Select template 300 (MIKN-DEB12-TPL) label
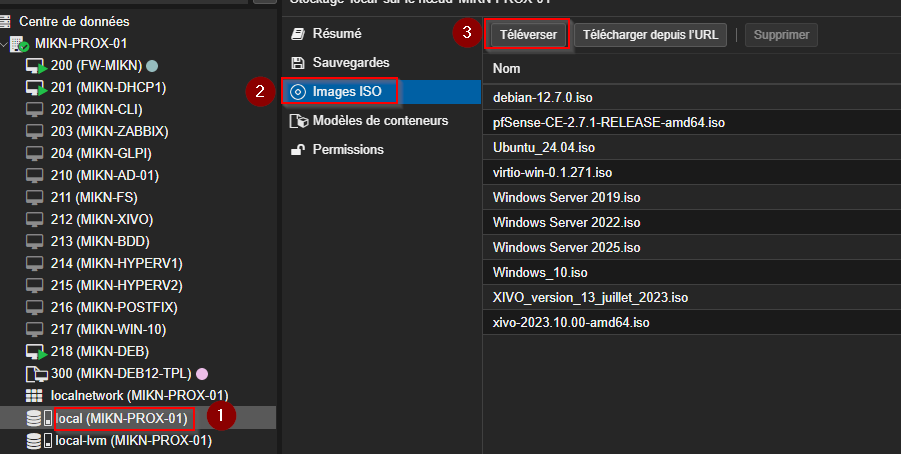 pos(121,374)
